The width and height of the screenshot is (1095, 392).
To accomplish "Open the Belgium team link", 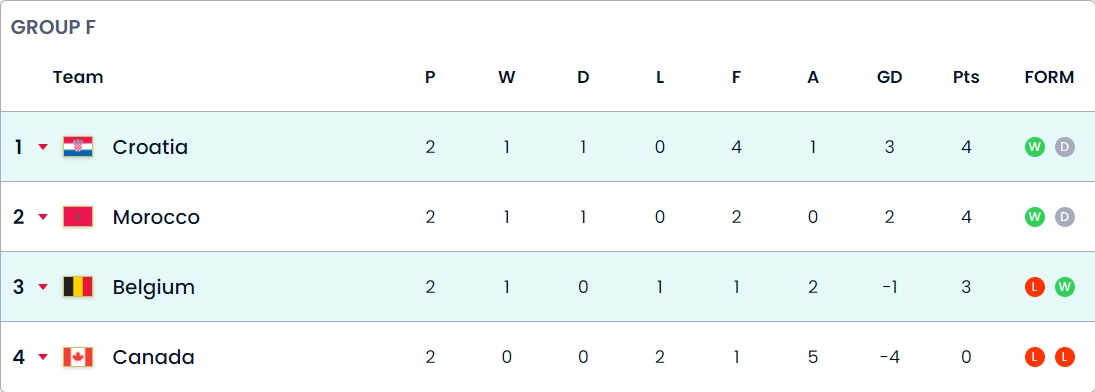I will coord(154,287).
